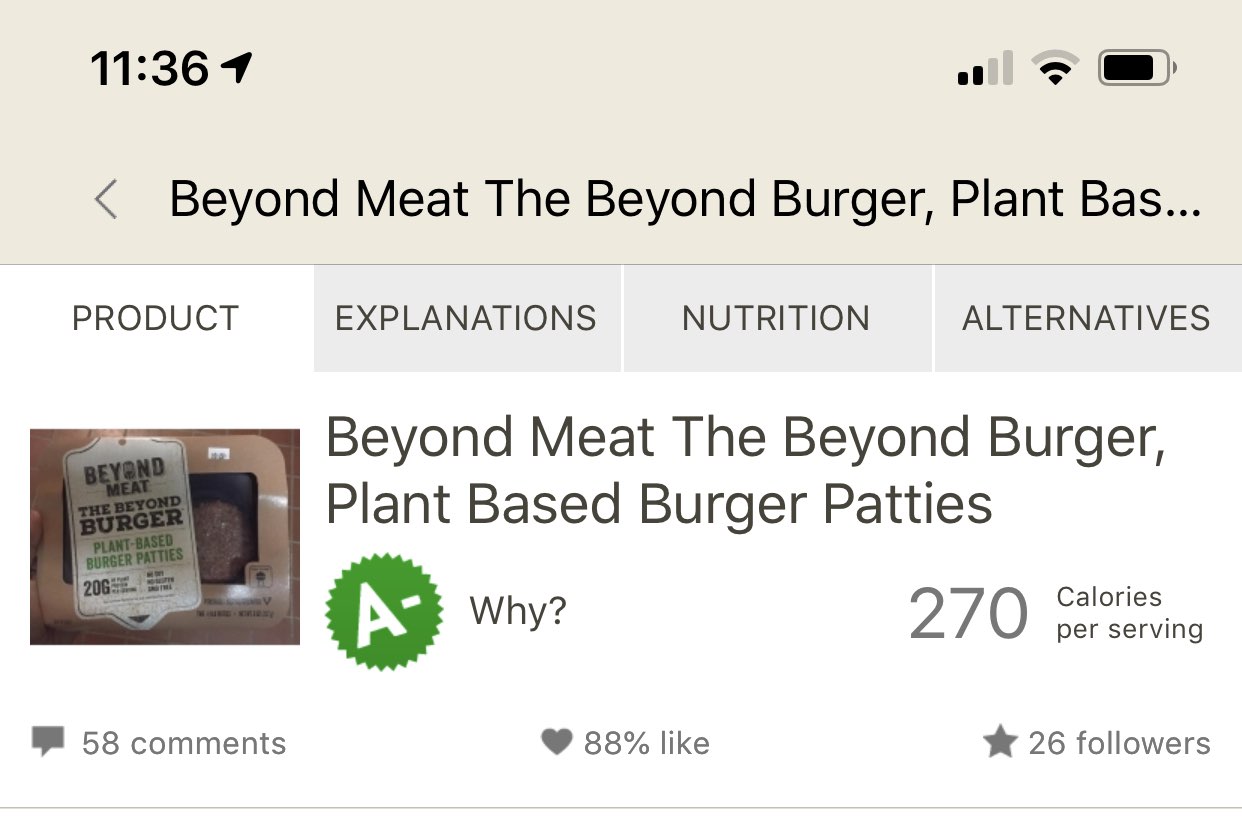This screenshot has height=835, width=1242.
Task: Tap the "Why?" grade explanation link
Action: (x=518, y=610)
